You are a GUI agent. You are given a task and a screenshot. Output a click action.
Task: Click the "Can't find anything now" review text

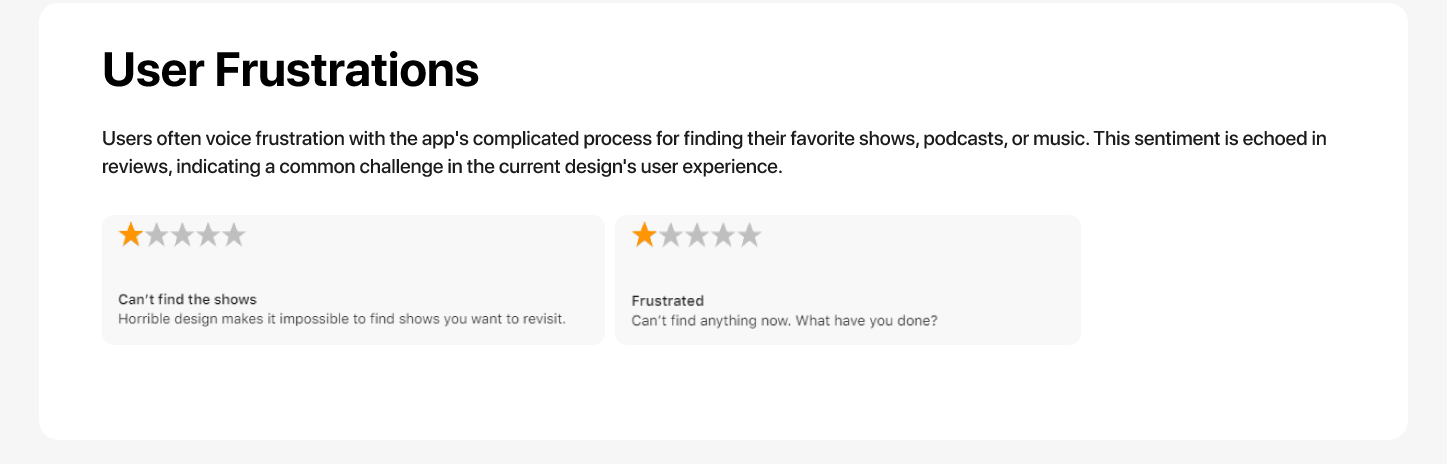[784, 321]
